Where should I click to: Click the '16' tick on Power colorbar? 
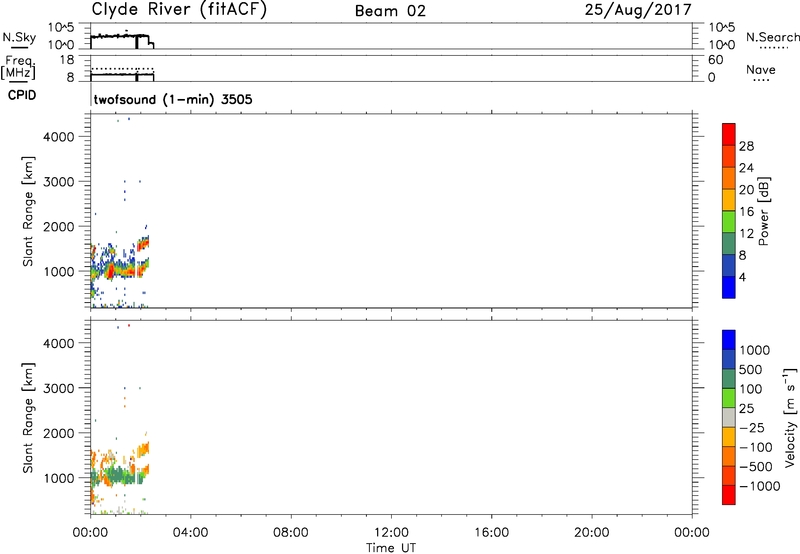[746, 212]
